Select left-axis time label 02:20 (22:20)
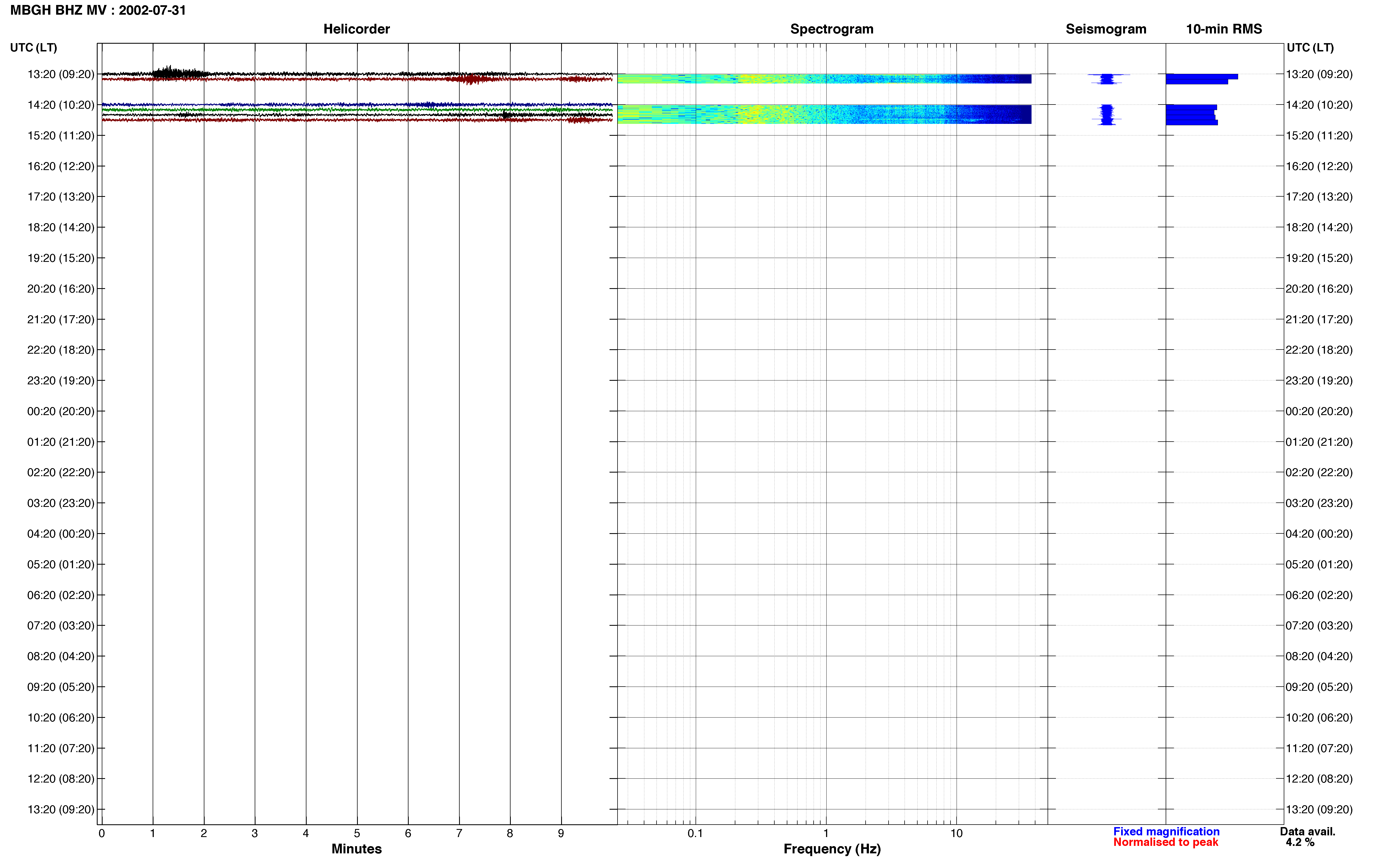Viewport: 1388px width, 868px height. coord(61,473)
